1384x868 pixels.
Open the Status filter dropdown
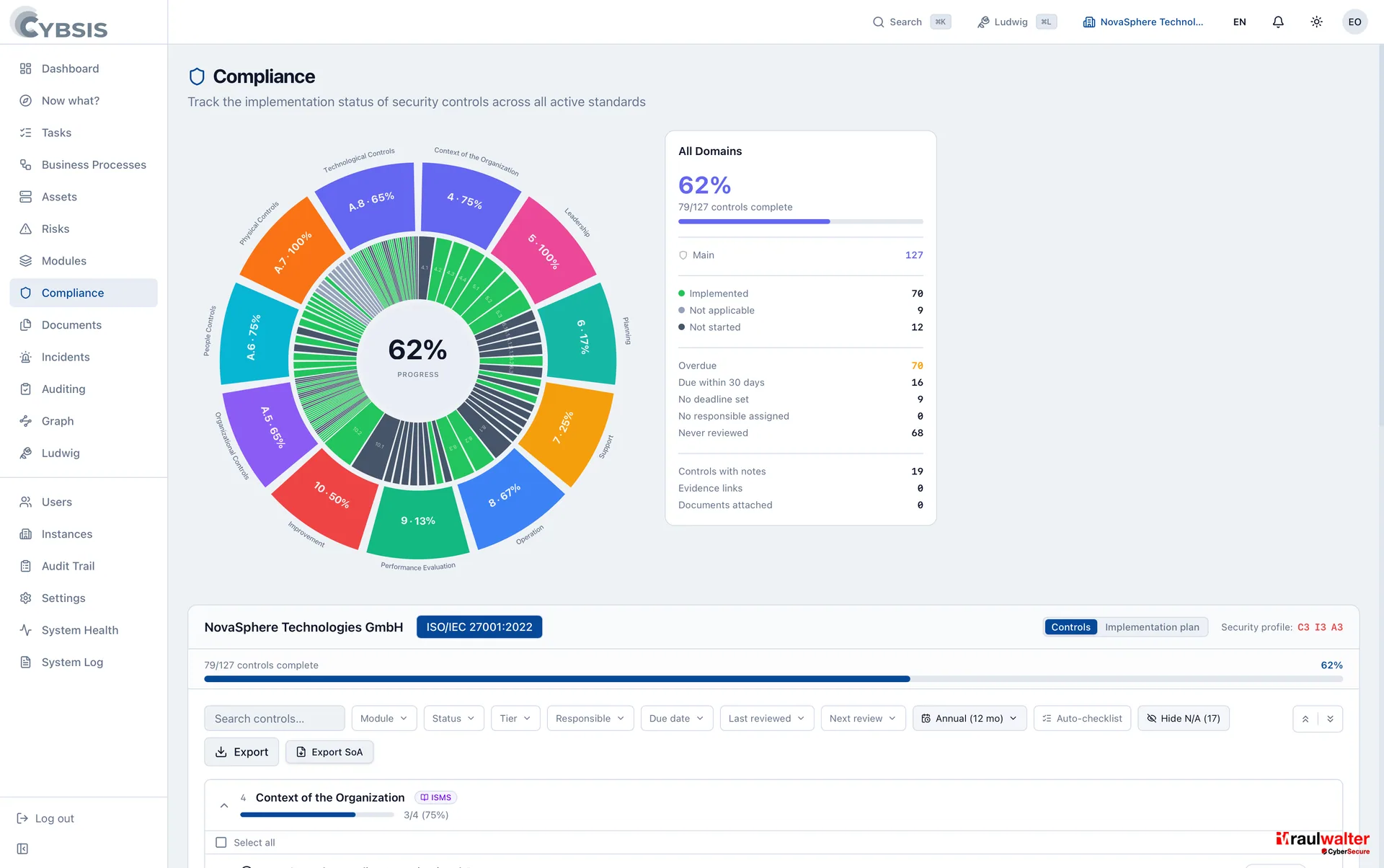pyautogui.click(x=453, y=718)
